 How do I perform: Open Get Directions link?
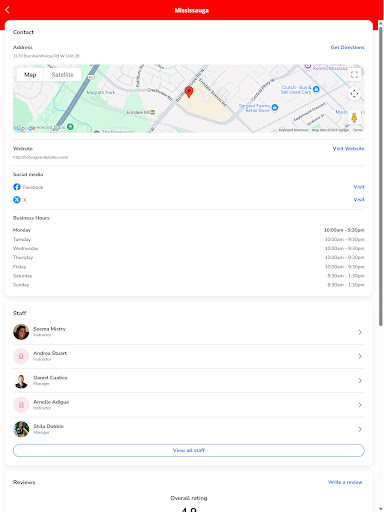pyautogui.click(x=347, y=47)
